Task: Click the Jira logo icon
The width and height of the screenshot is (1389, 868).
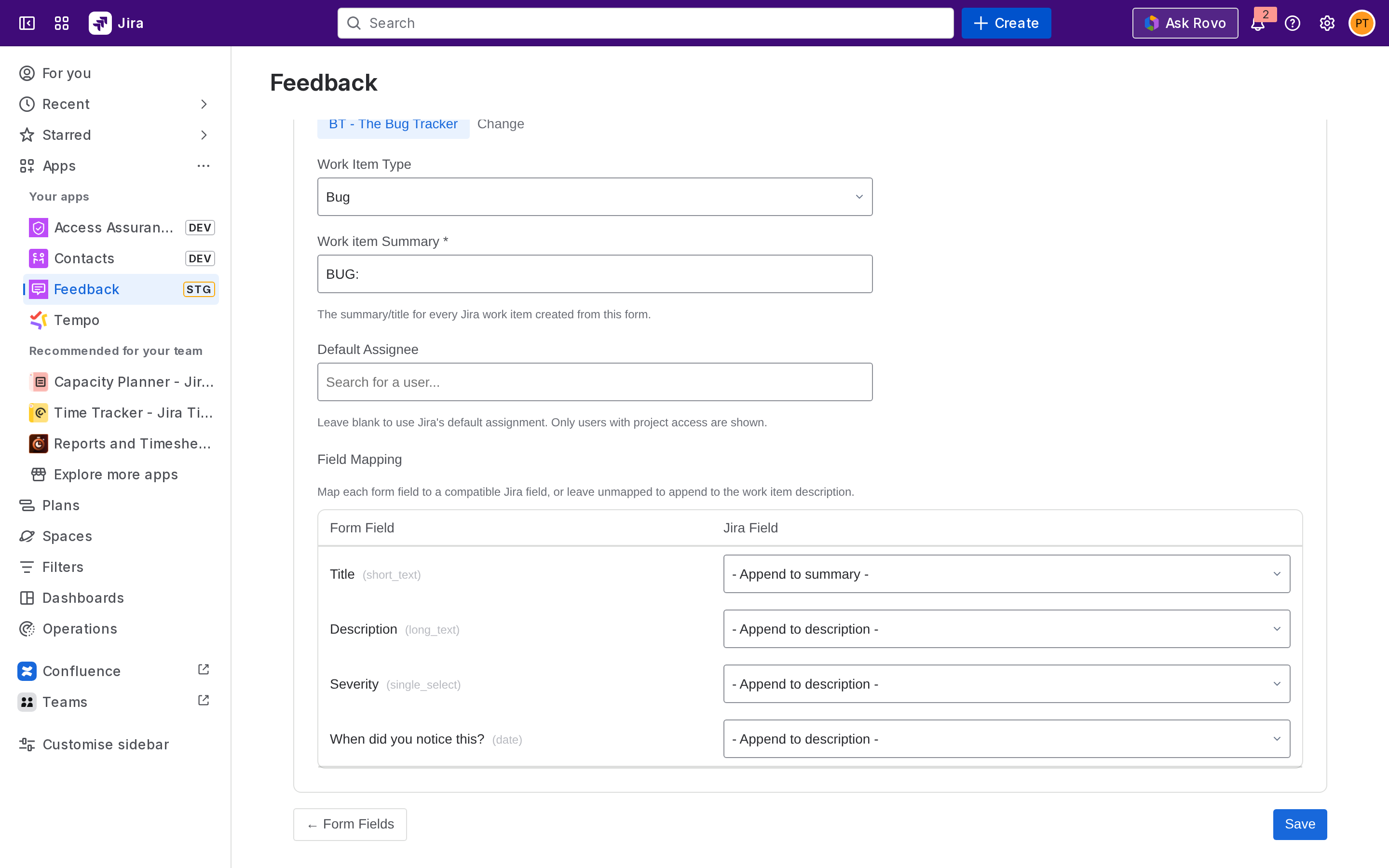Action: coord(100,23)
